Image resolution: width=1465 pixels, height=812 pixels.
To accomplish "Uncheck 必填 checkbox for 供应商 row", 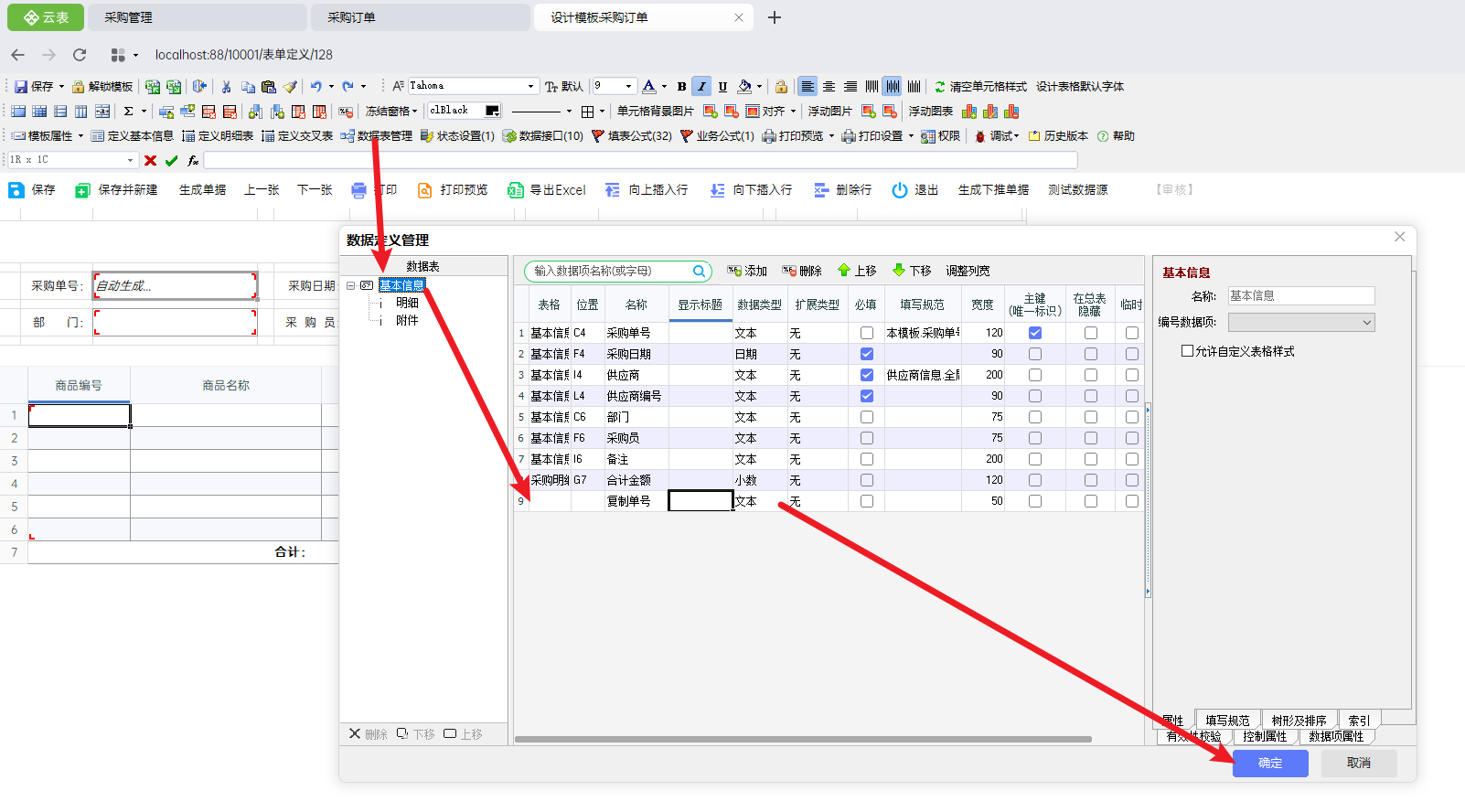I will tap(867, 375).
